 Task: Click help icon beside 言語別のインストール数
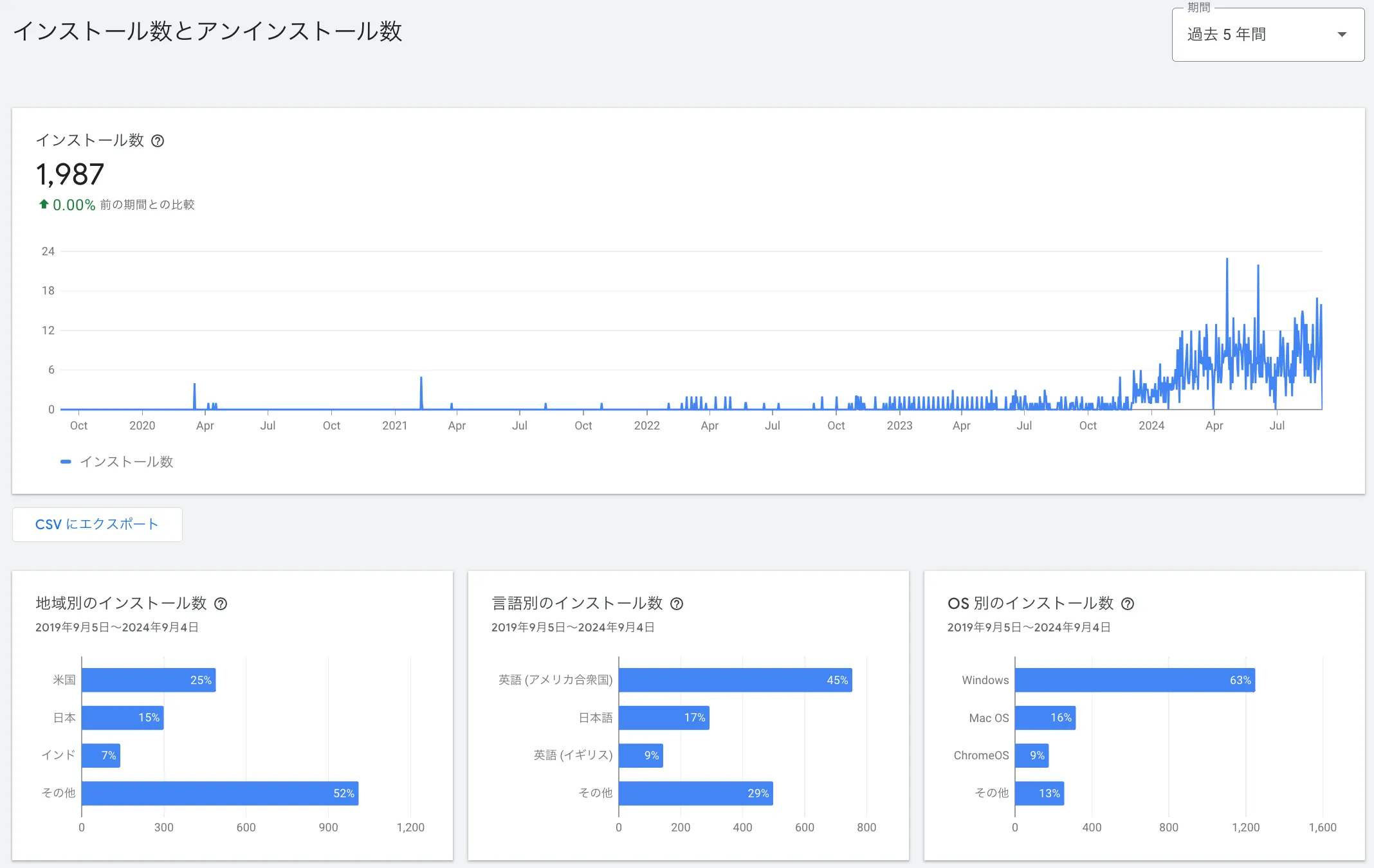coord(677,604)
